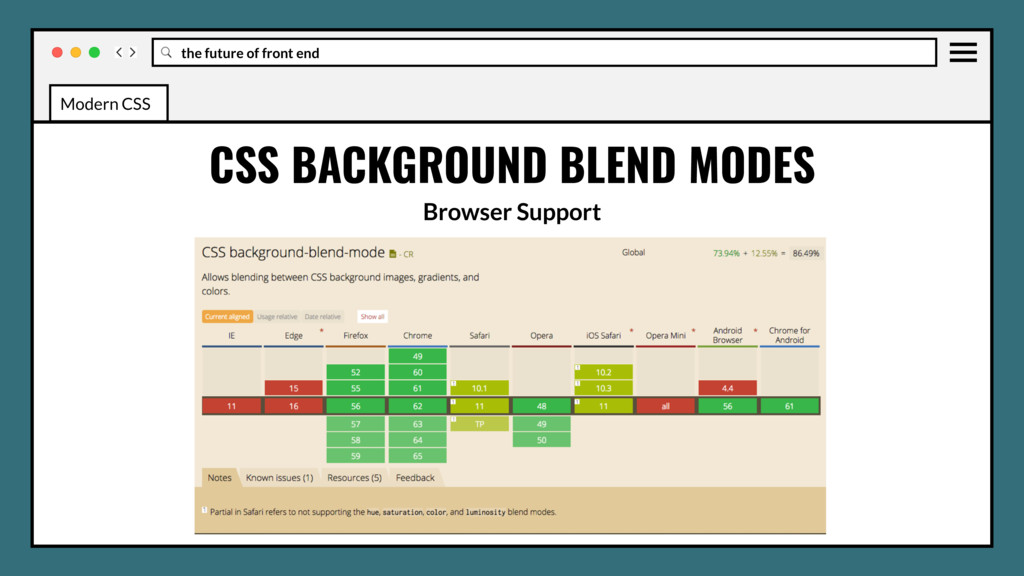Image resolution: width=1024 pixels, height=576 pixels.
Task: Click the Edge 16 red cell
Action: (293, 406)
